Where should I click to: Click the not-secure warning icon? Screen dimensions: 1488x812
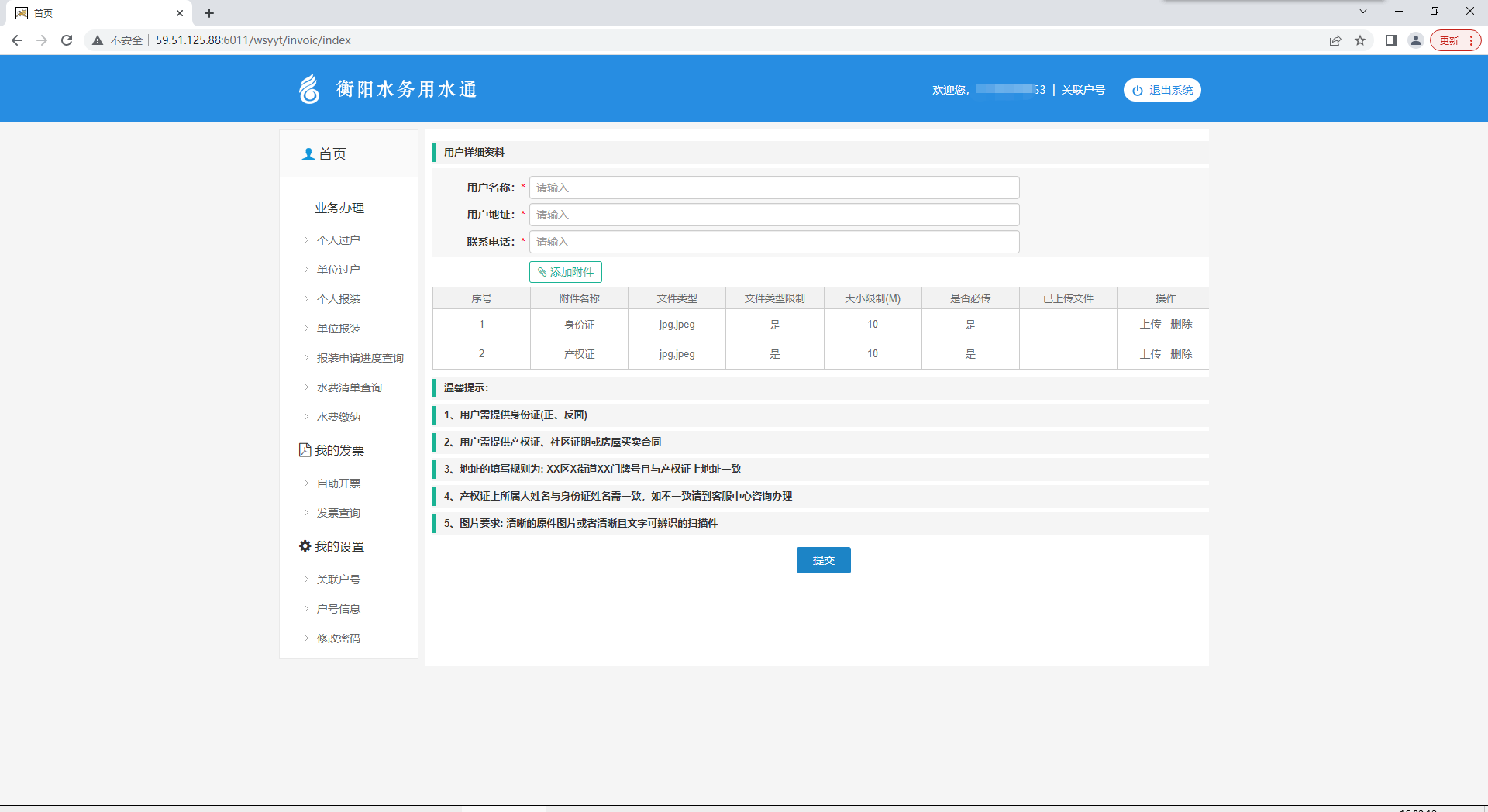[98, 40]
